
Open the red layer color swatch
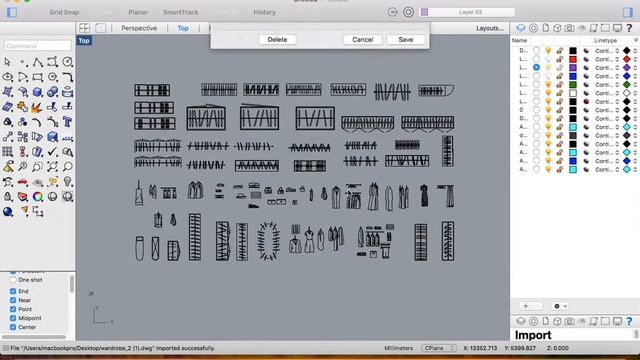pos(573,59)
